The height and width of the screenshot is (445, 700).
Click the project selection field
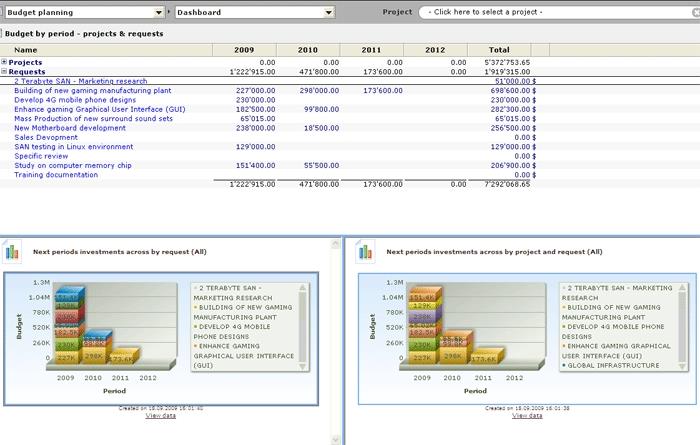[559, 12]
